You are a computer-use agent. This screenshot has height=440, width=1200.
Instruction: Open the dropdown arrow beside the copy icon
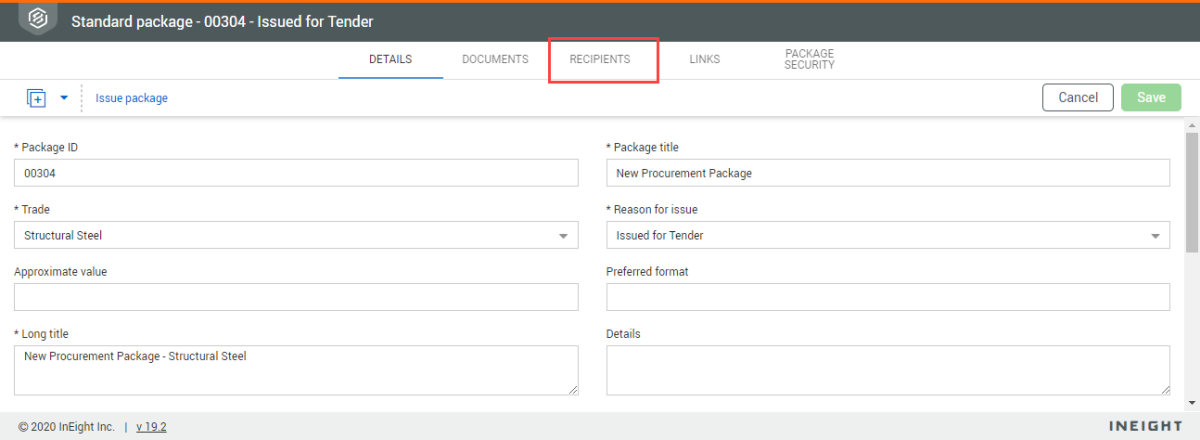[64, 98]
